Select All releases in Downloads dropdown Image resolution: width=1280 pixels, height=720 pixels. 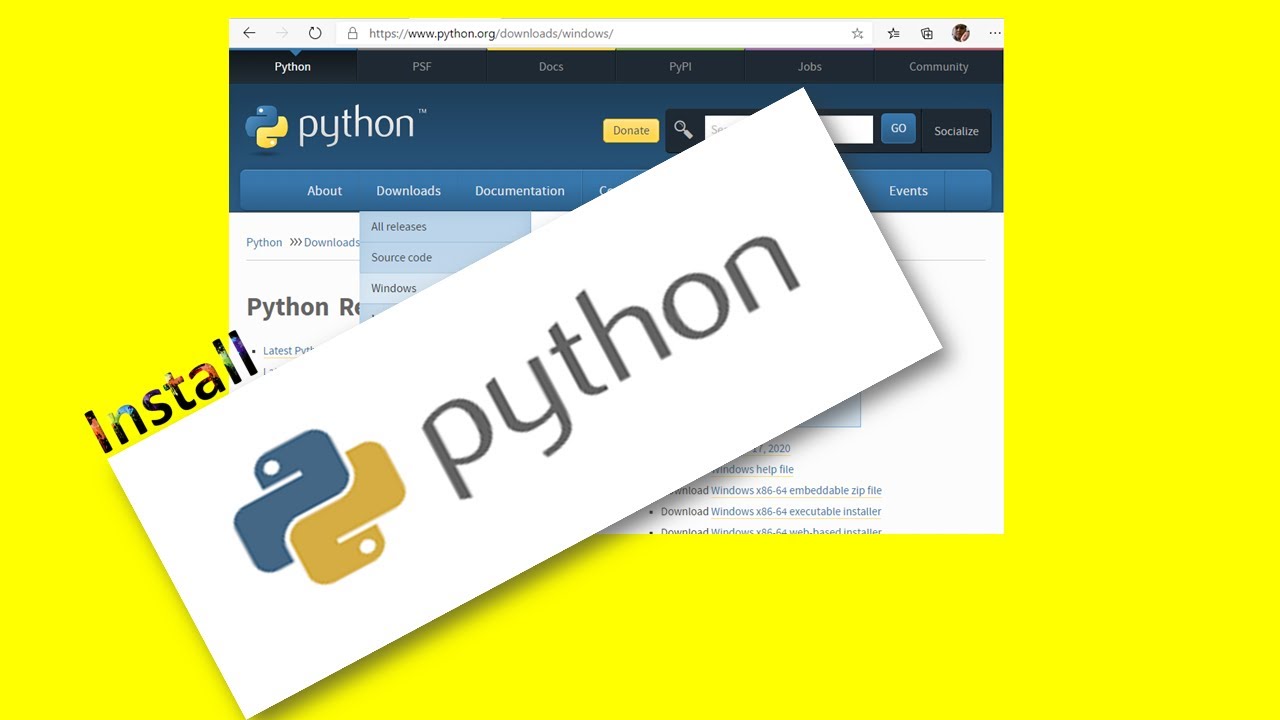(445, 227)
